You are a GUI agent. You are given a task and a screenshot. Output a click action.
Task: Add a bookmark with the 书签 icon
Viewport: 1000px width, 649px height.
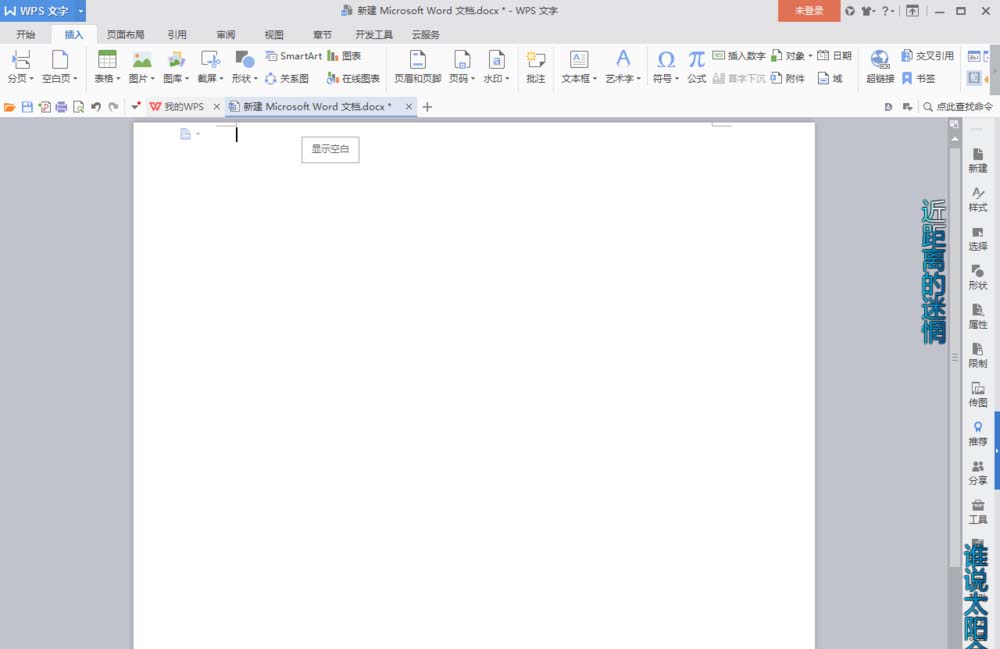(918, 78)
